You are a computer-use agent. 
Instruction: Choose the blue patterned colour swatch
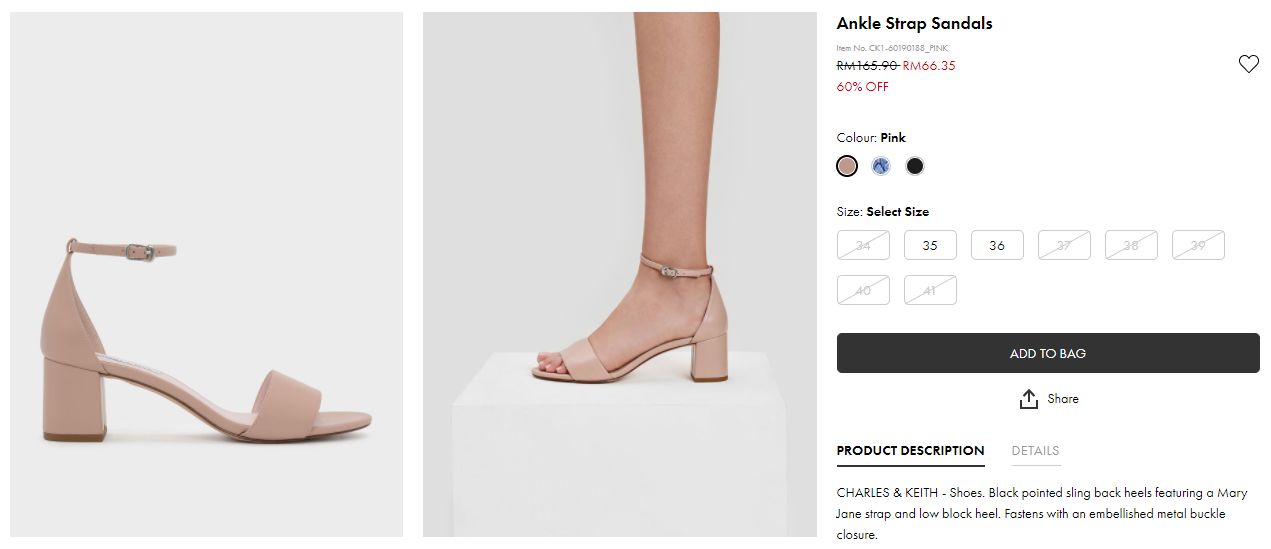pyautogui.click(x=881, y=166)
